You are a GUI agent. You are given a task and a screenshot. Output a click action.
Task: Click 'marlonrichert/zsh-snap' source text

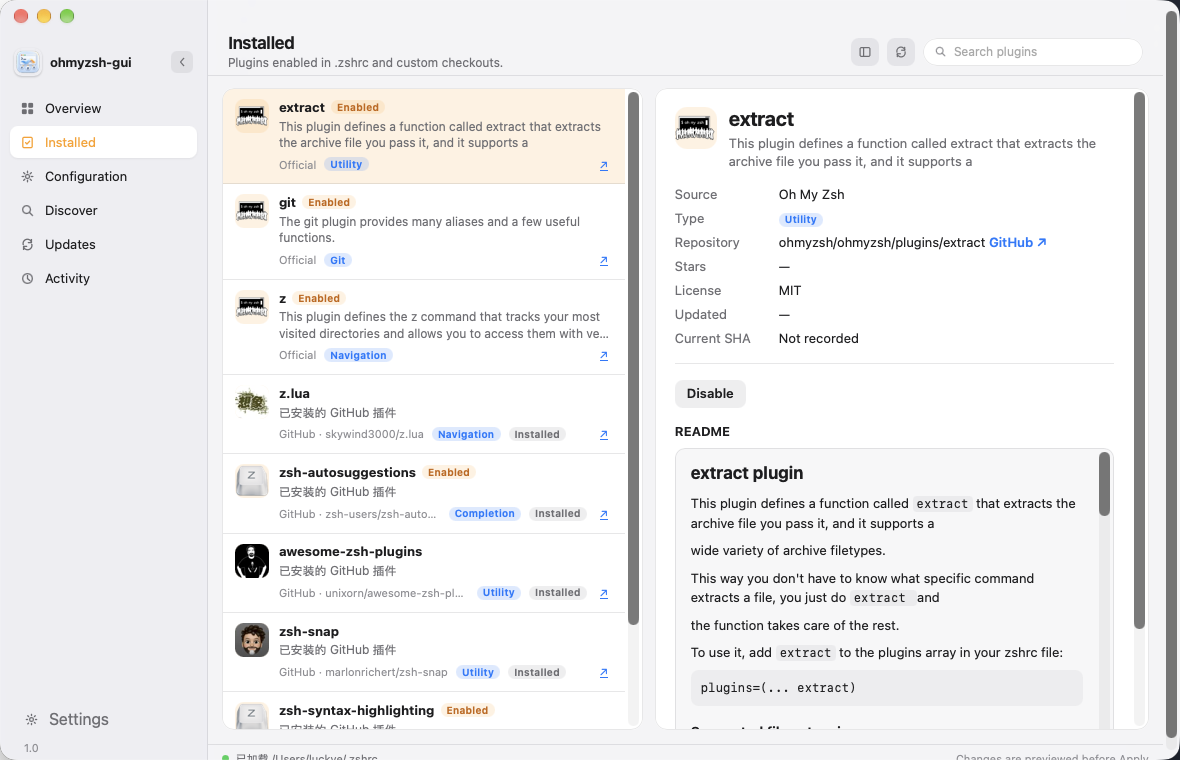click(386, 672)
